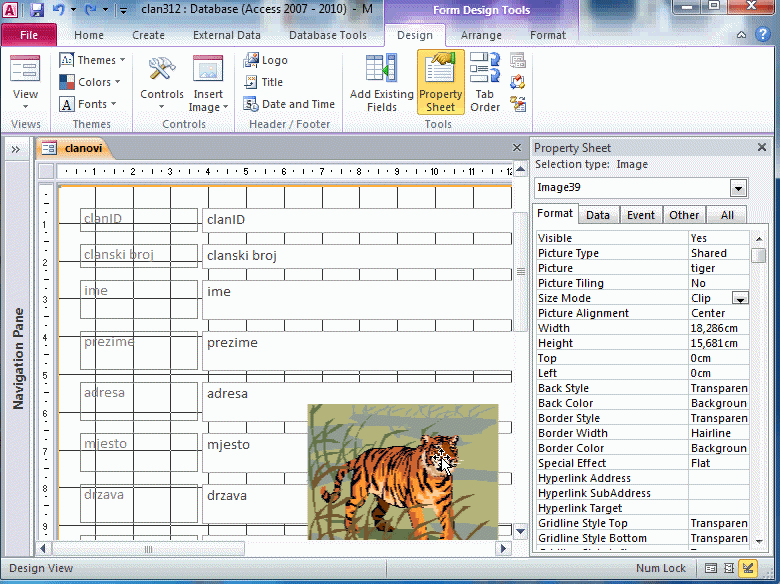Open the File menu

click(x=29, y=35)
